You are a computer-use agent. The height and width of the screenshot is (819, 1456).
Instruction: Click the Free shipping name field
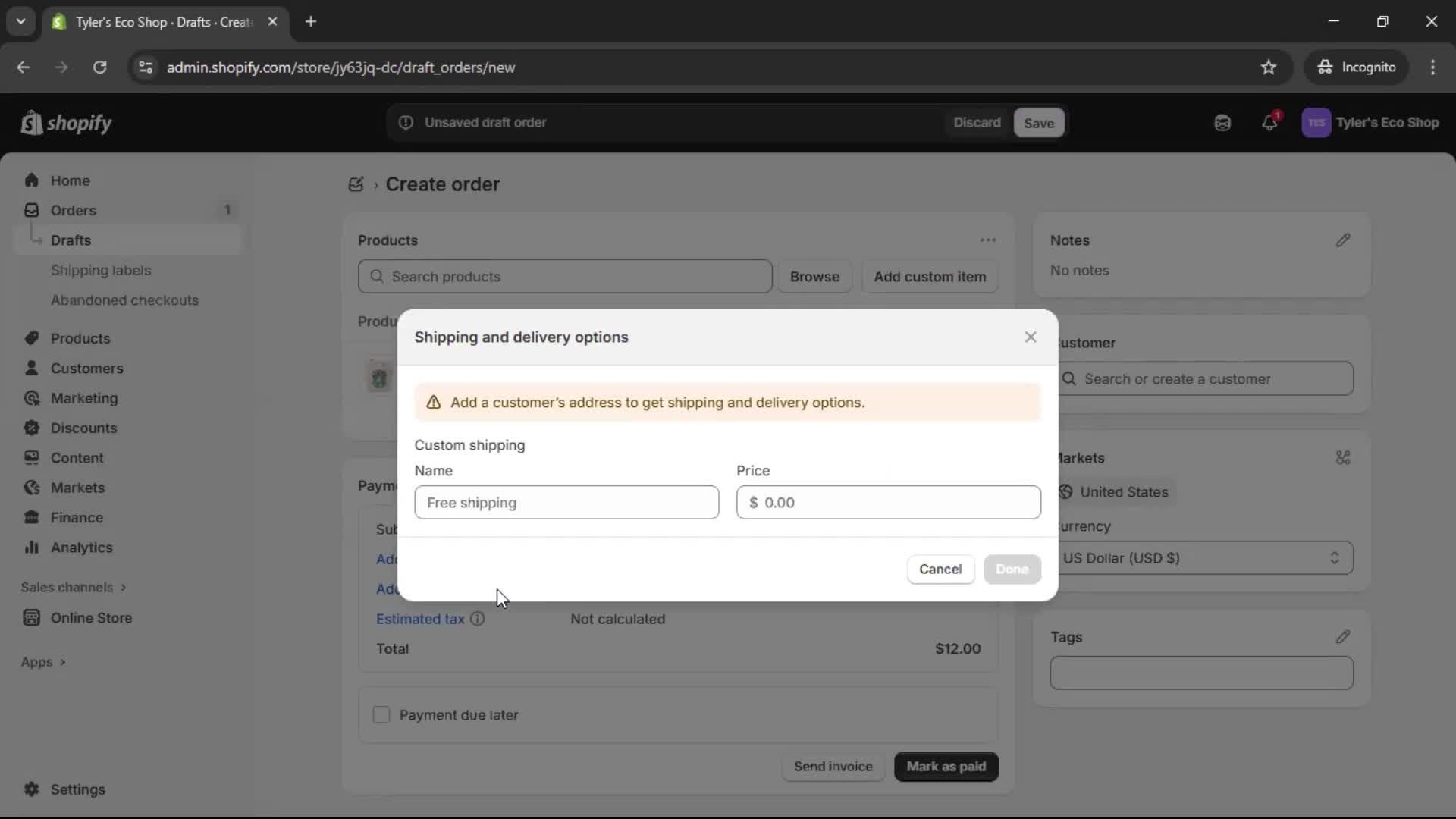click(x=566, y=503)
